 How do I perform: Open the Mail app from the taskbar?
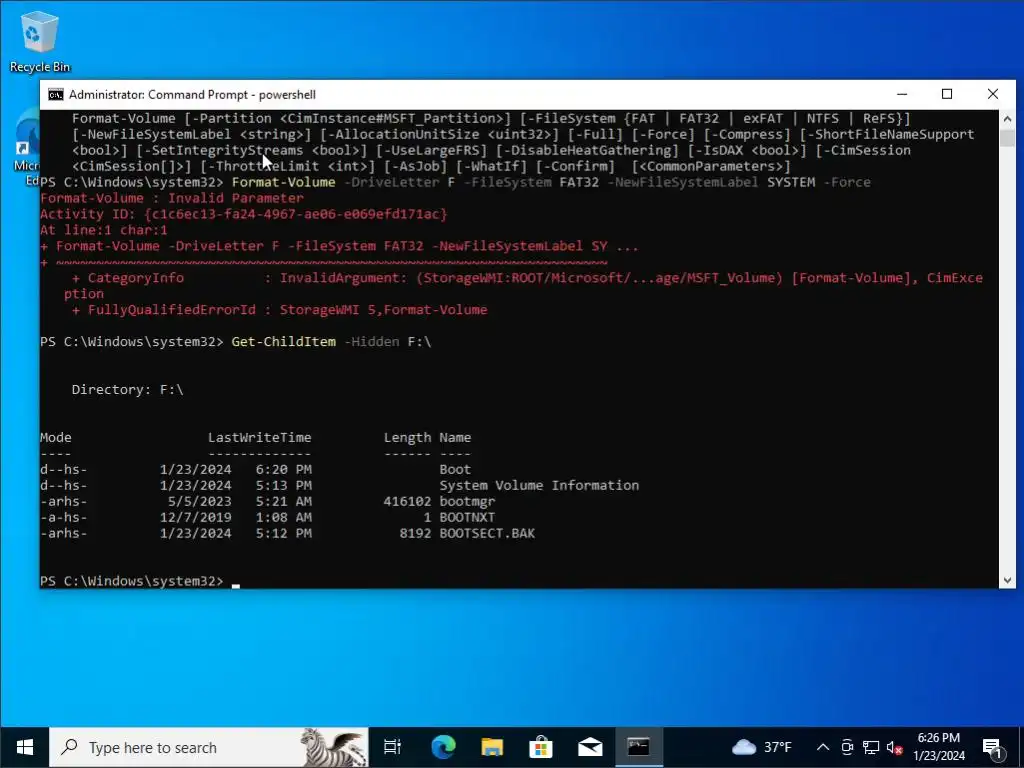coord(590,747)
